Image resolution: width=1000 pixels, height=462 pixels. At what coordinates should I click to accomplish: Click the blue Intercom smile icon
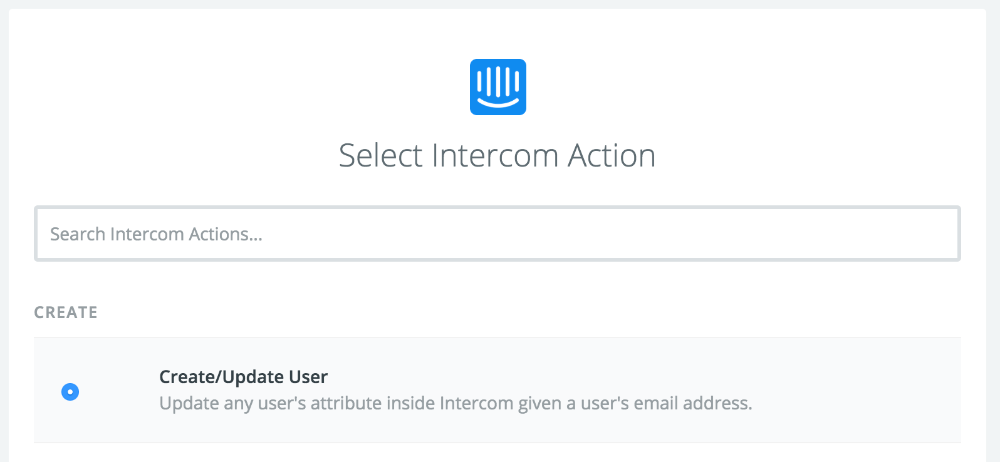tap(498, 86)
